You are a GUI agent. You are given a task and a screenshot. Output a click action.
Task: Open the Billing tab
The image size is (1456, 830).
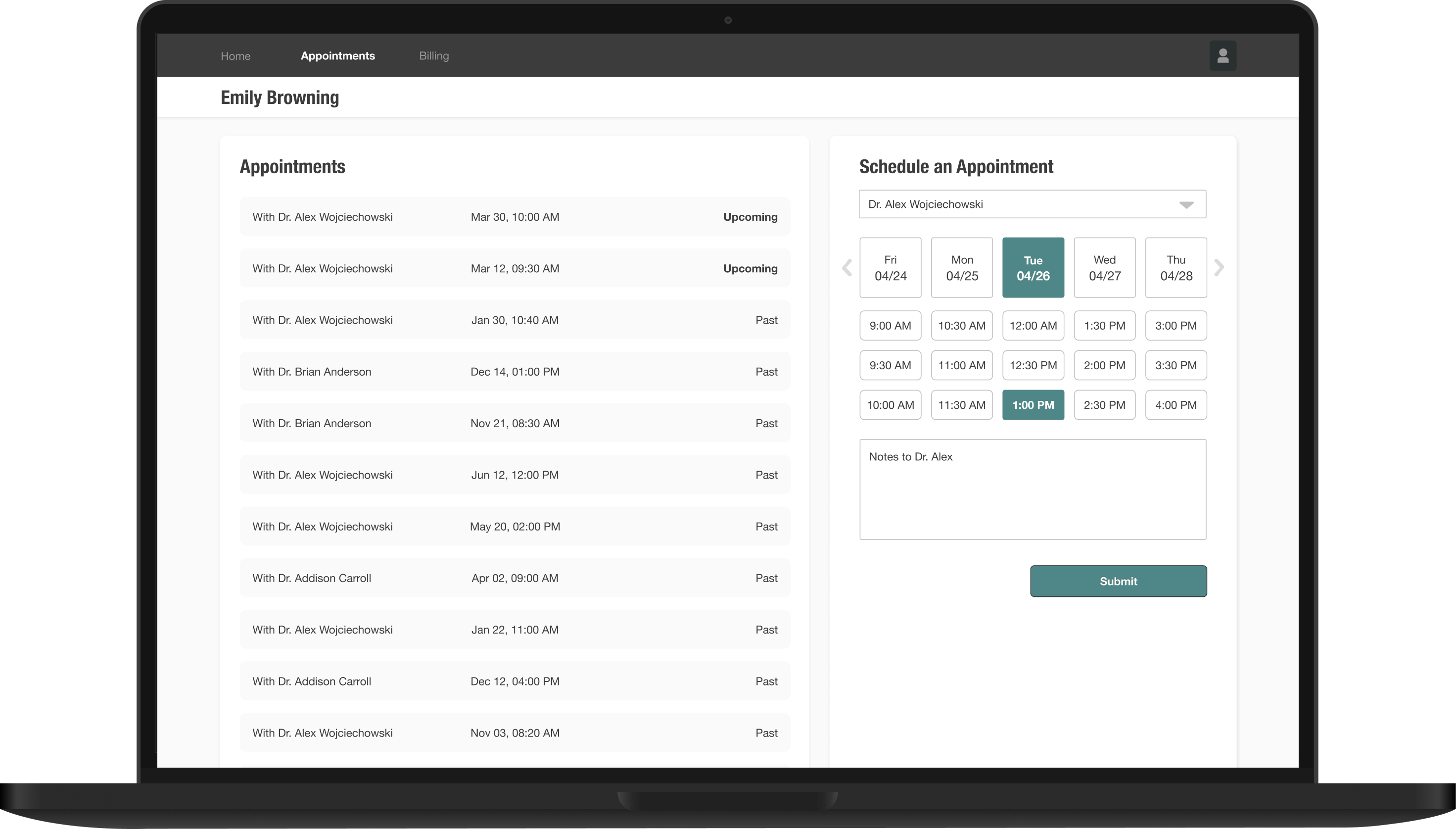tap(433, 56)
